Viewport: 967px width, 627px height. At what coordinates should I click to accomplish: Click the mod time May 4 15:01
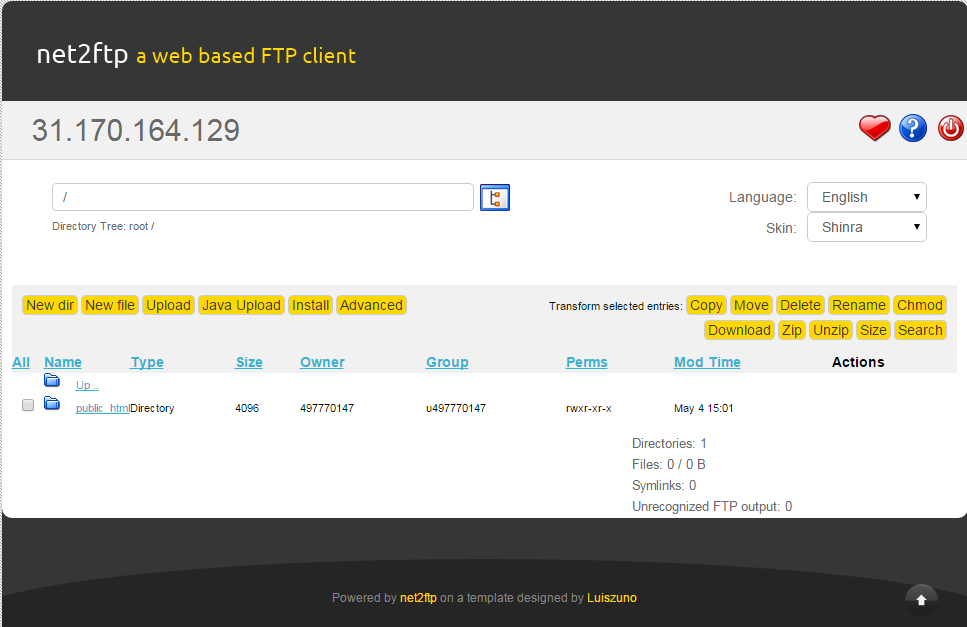click(704, 408)
